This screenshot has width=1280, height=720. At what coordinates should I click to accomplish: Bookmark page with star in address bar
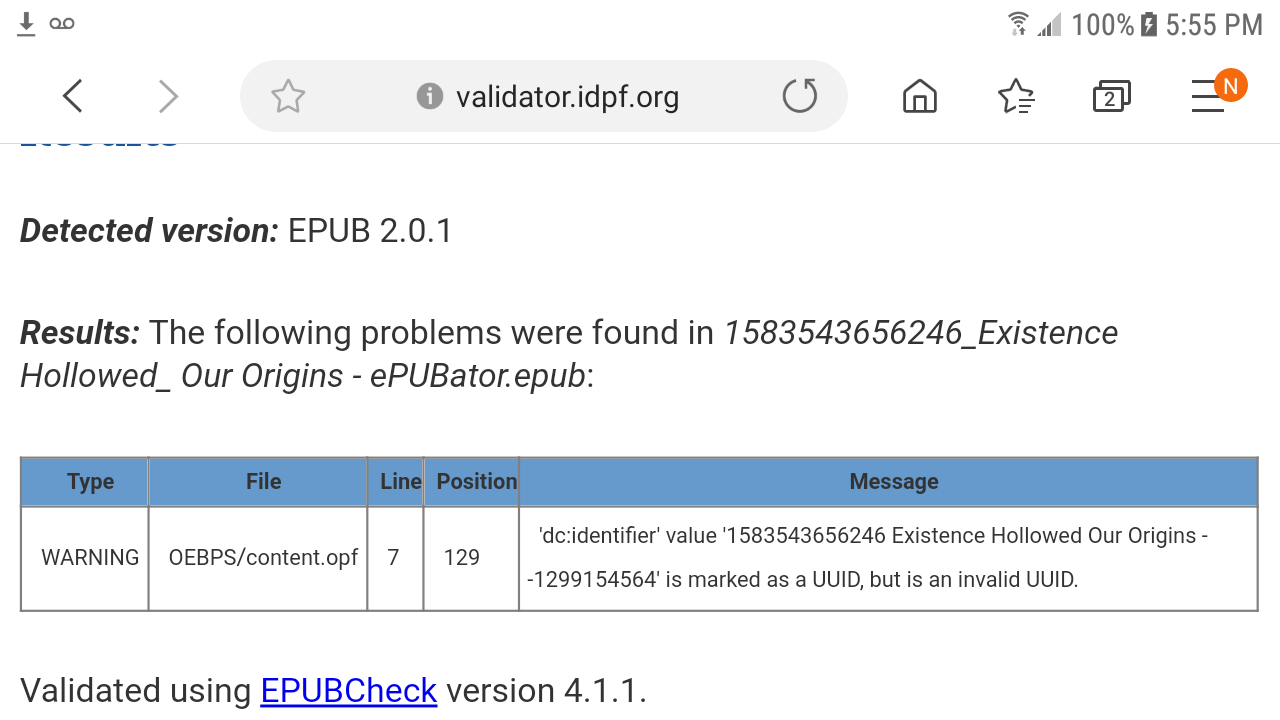(x=288, y=96)
